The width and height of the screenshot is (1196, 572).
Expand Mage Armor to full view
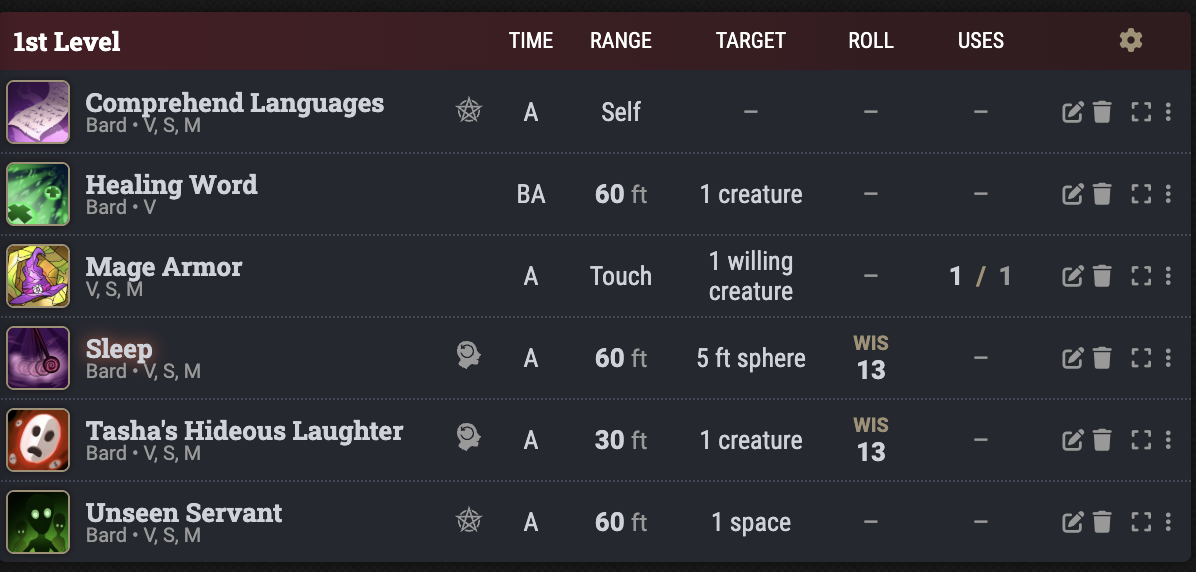[1141, 276]
